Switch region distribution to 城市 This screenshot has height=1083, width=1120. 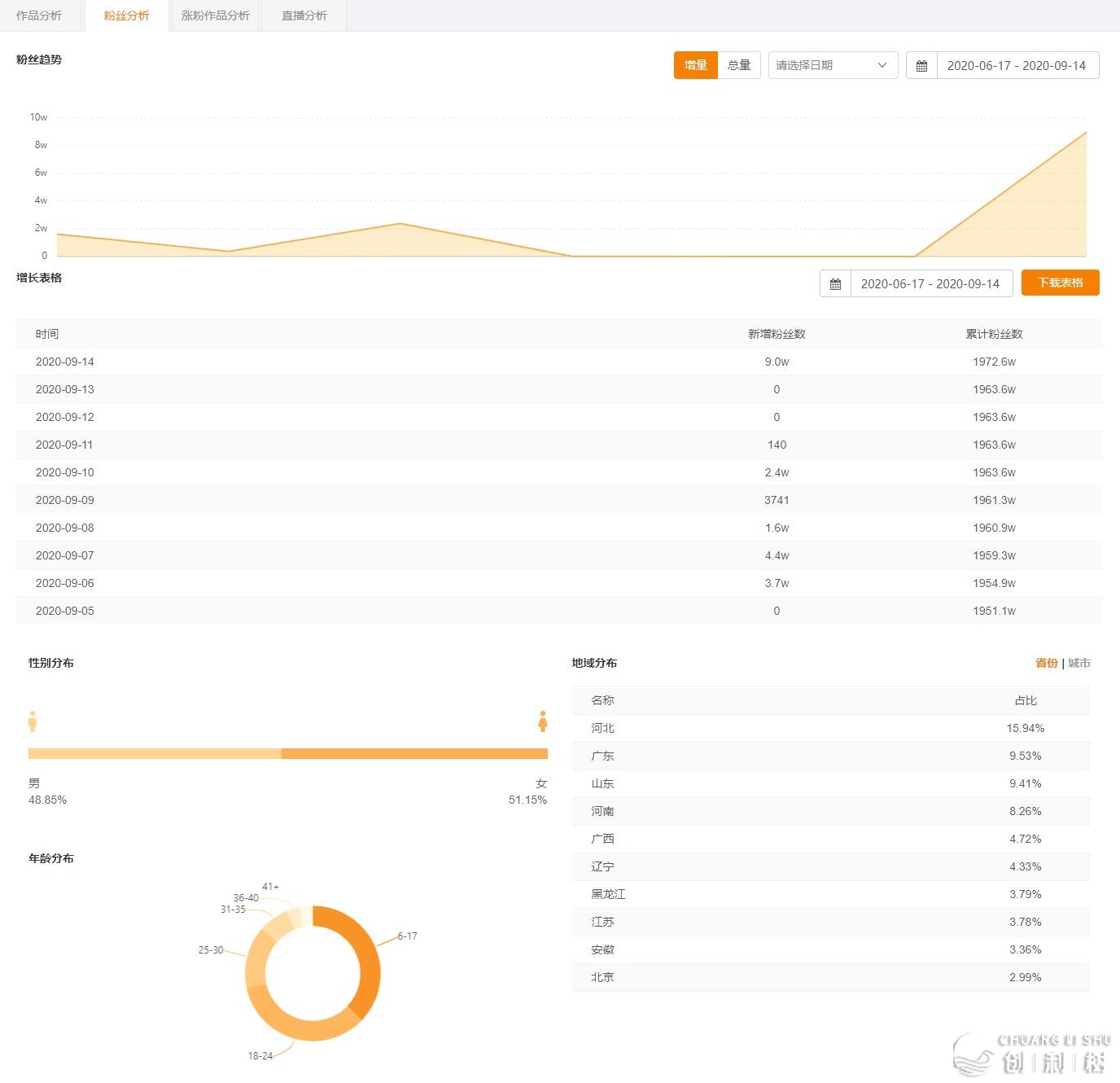click(x=1079, y=663)
